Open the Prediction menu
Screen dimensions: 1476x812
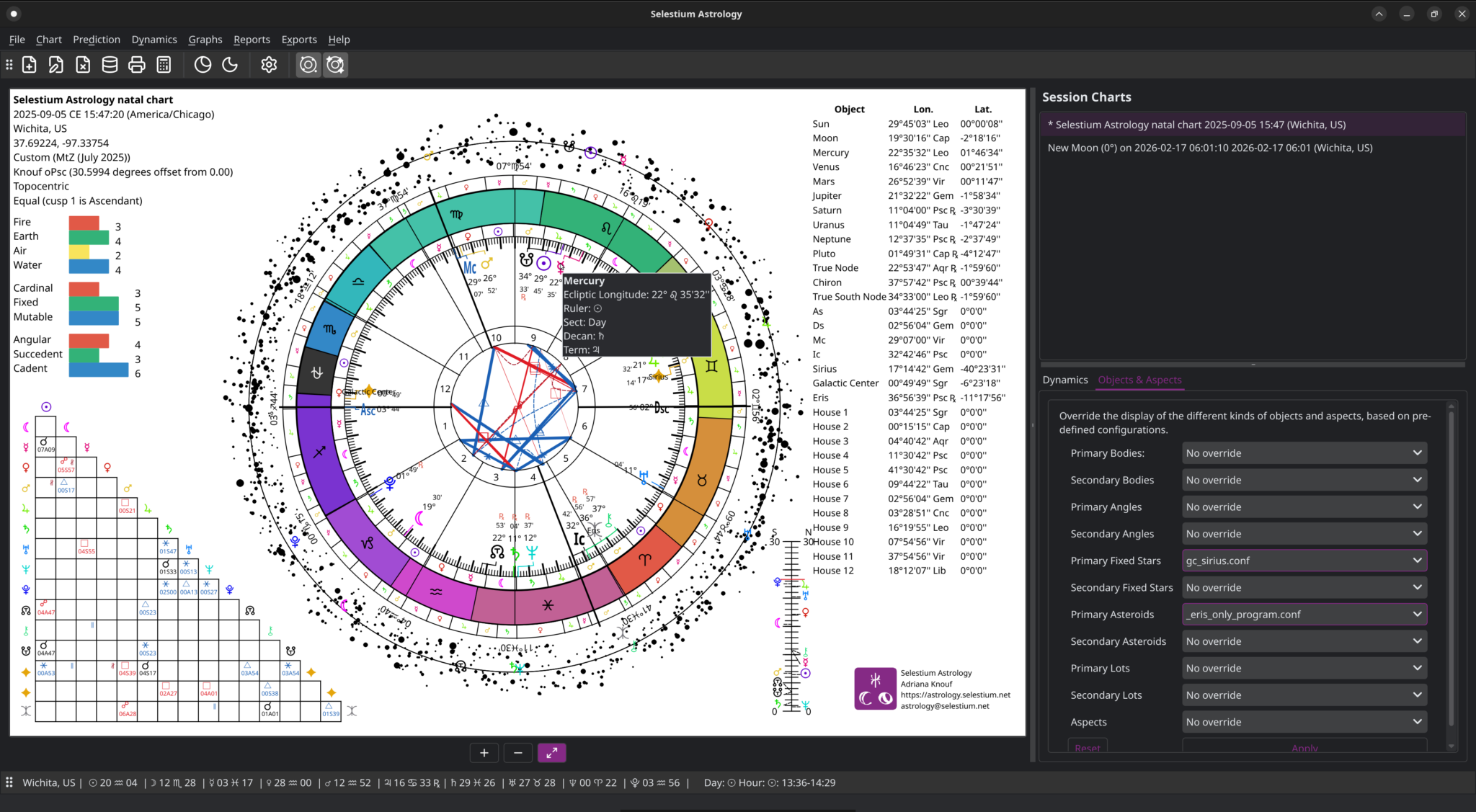(97, 40)
